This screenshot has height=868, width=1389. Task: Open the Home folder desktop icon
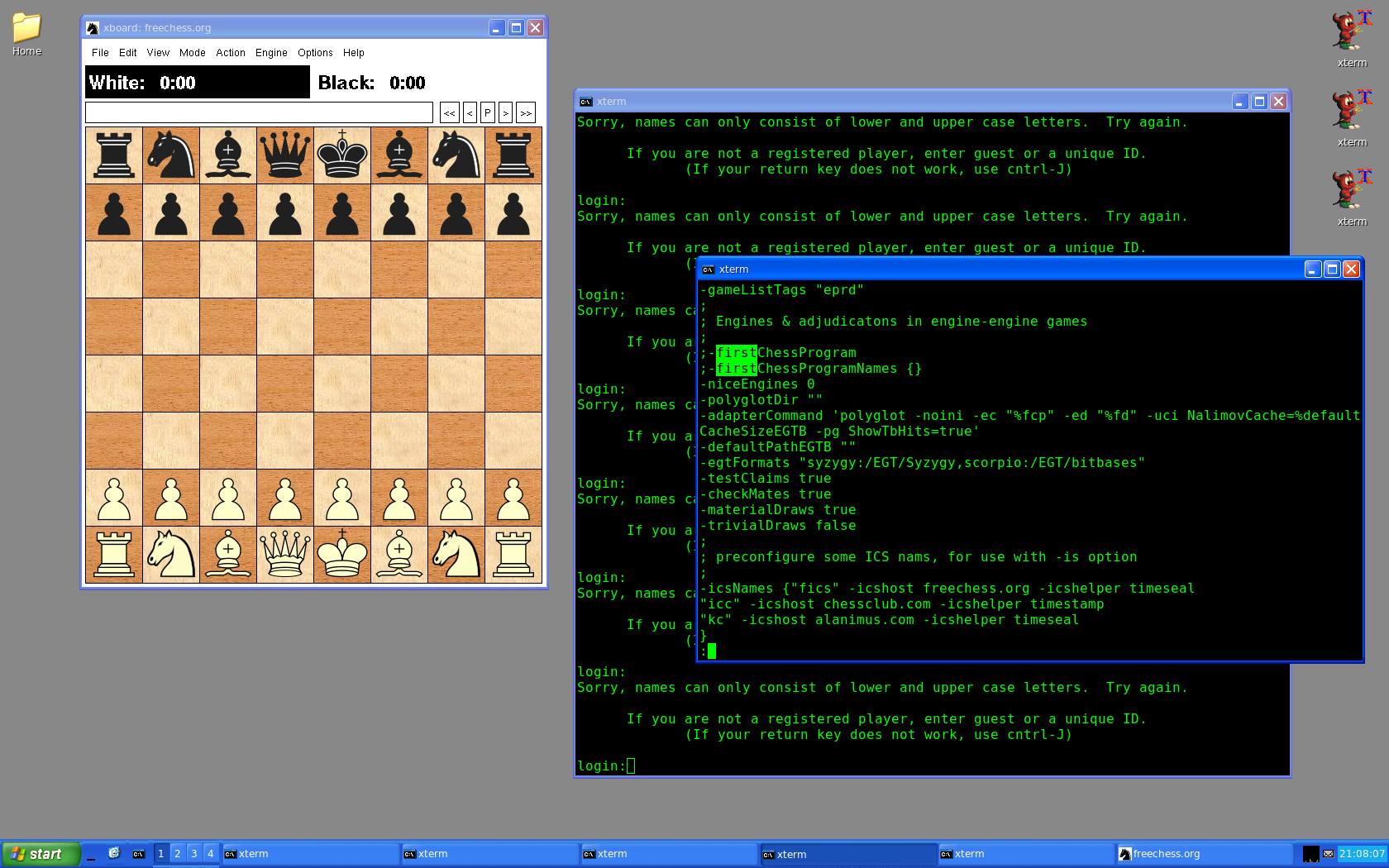coord(26,35)
